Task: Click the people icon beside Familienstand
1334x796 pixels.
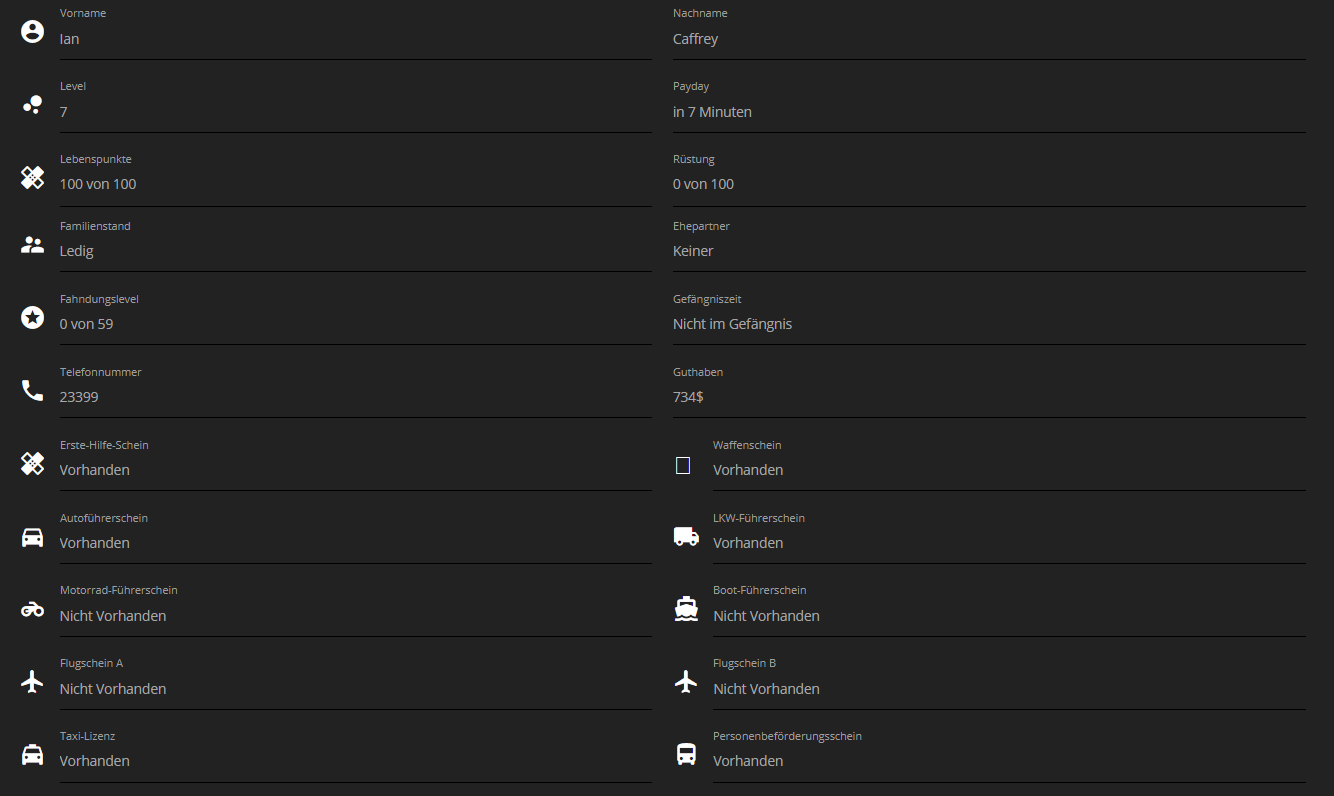Action: tap(32, 244)
